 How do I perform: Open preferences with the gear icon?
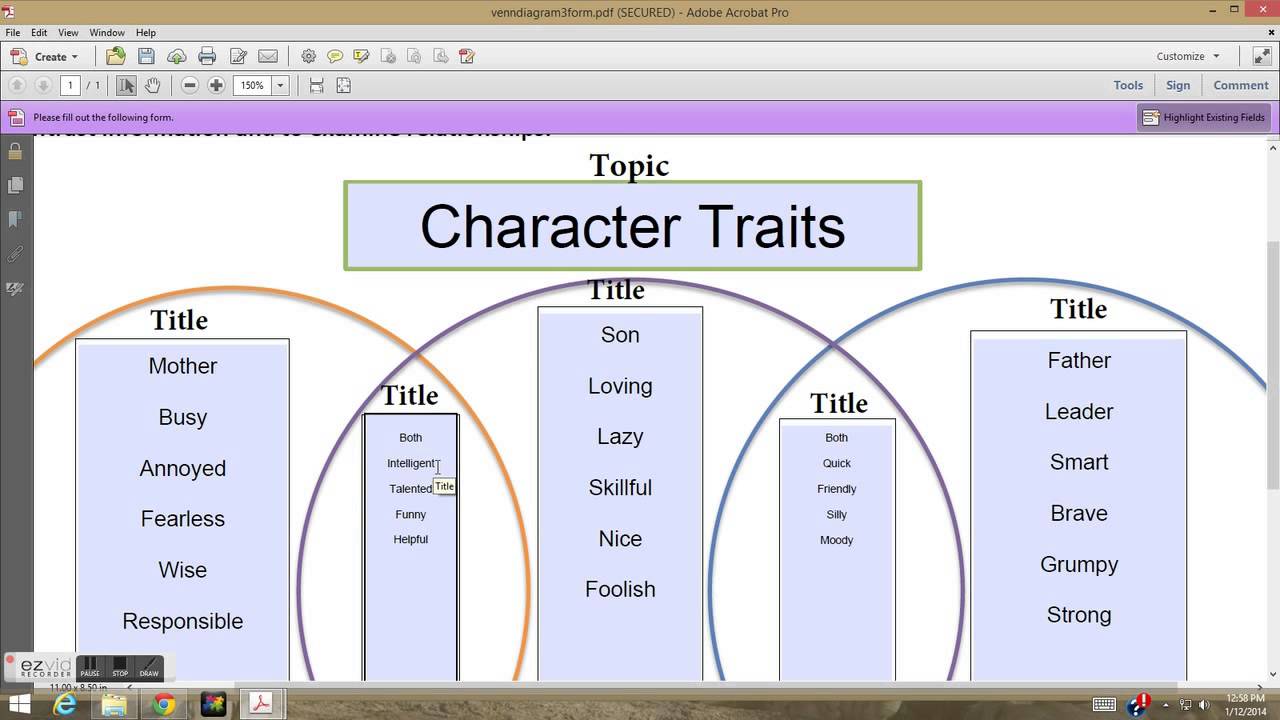308,57
